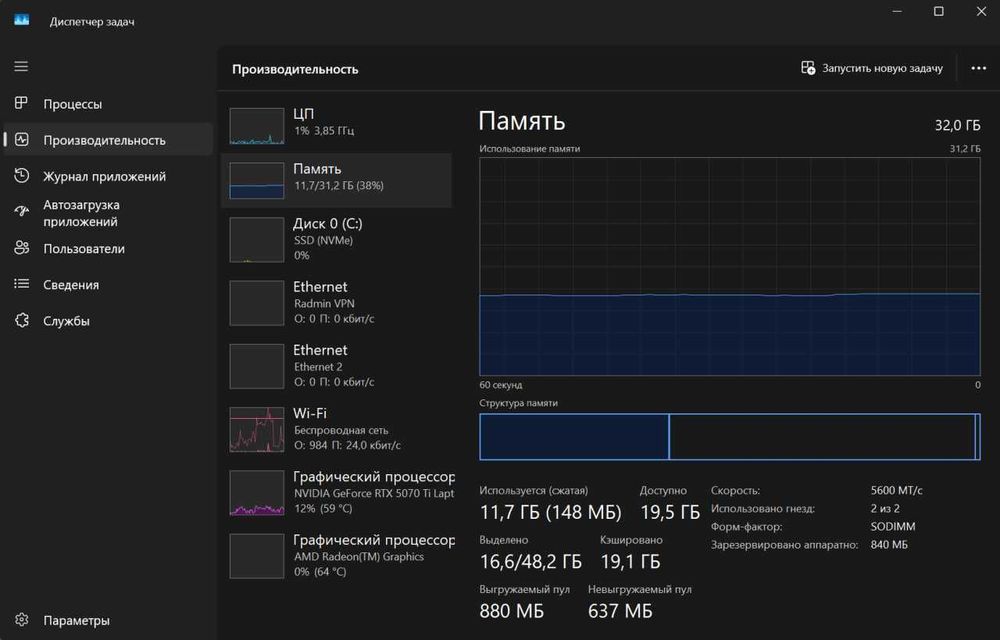Click the 32,0 ГБ total memory value
The image size is (1000, 640).
pos(957,125)
